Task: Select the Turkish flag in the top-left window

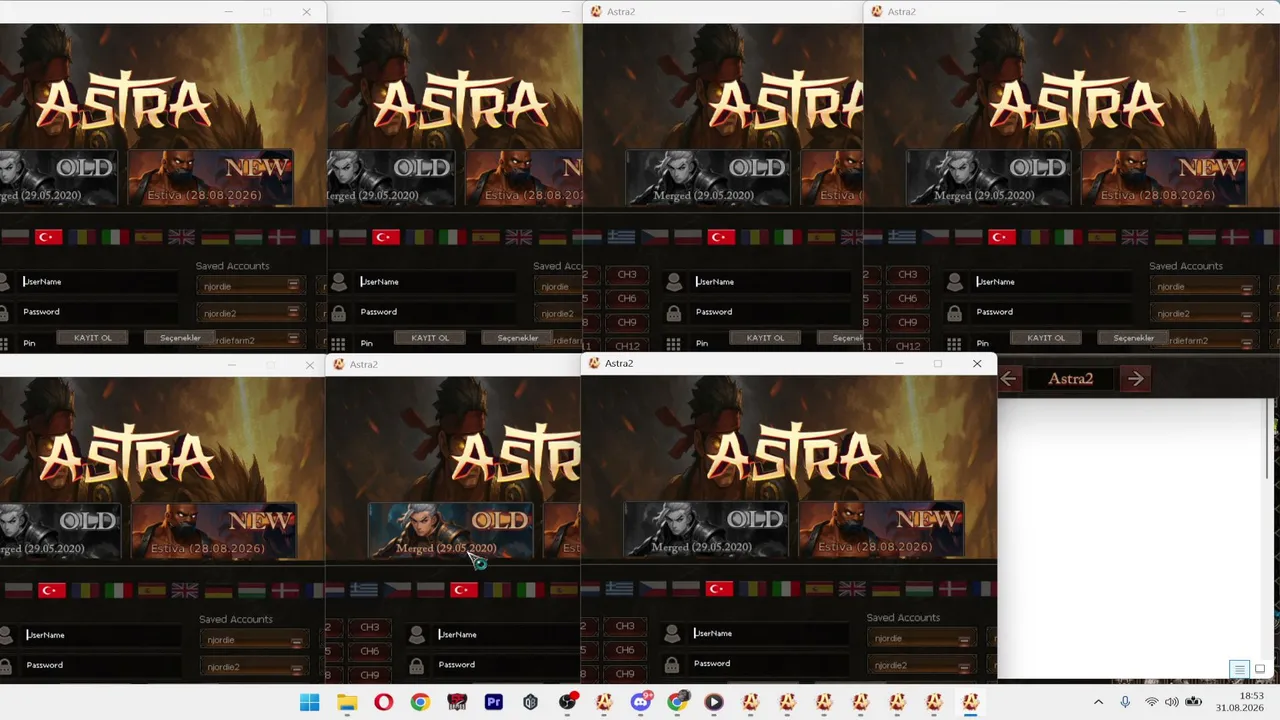Action: (x=49, y=237)
